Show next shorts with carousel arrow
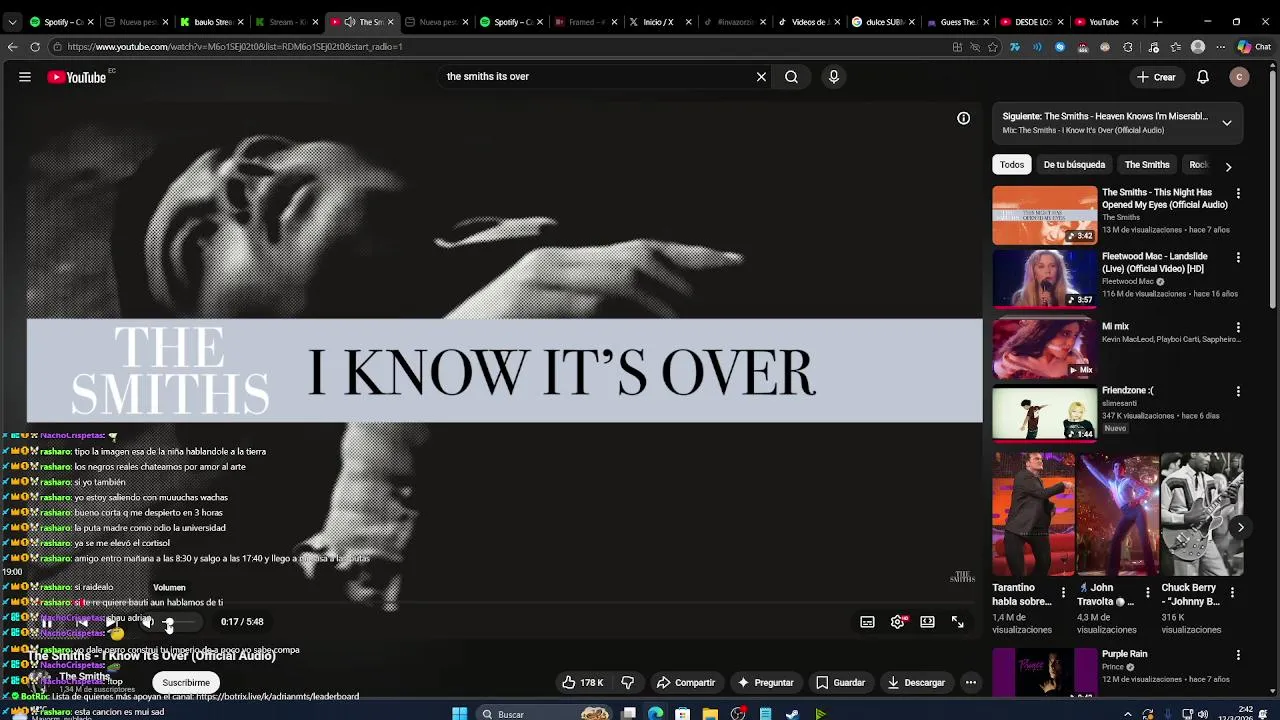This screenshot has height=720, width=1280. pos(1240,527)
